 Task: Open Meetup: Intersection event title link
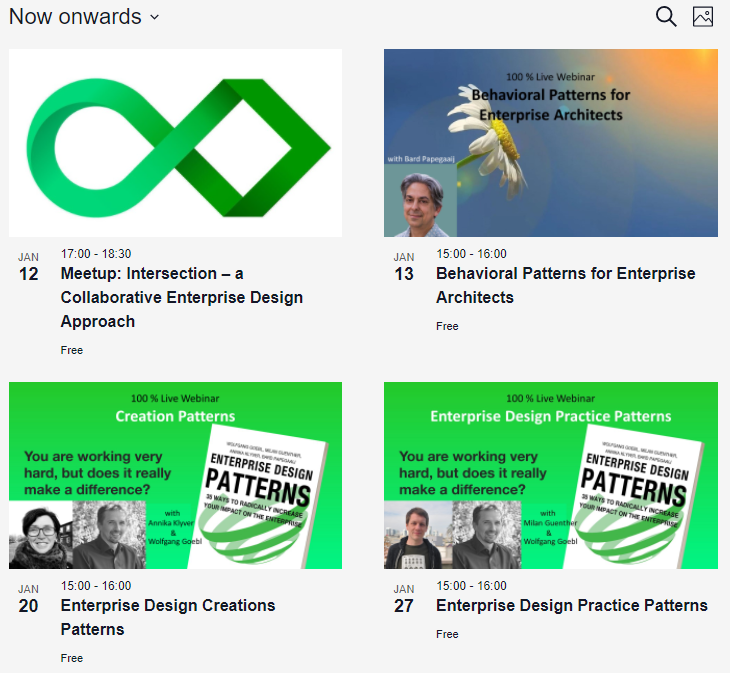[182, 297]
